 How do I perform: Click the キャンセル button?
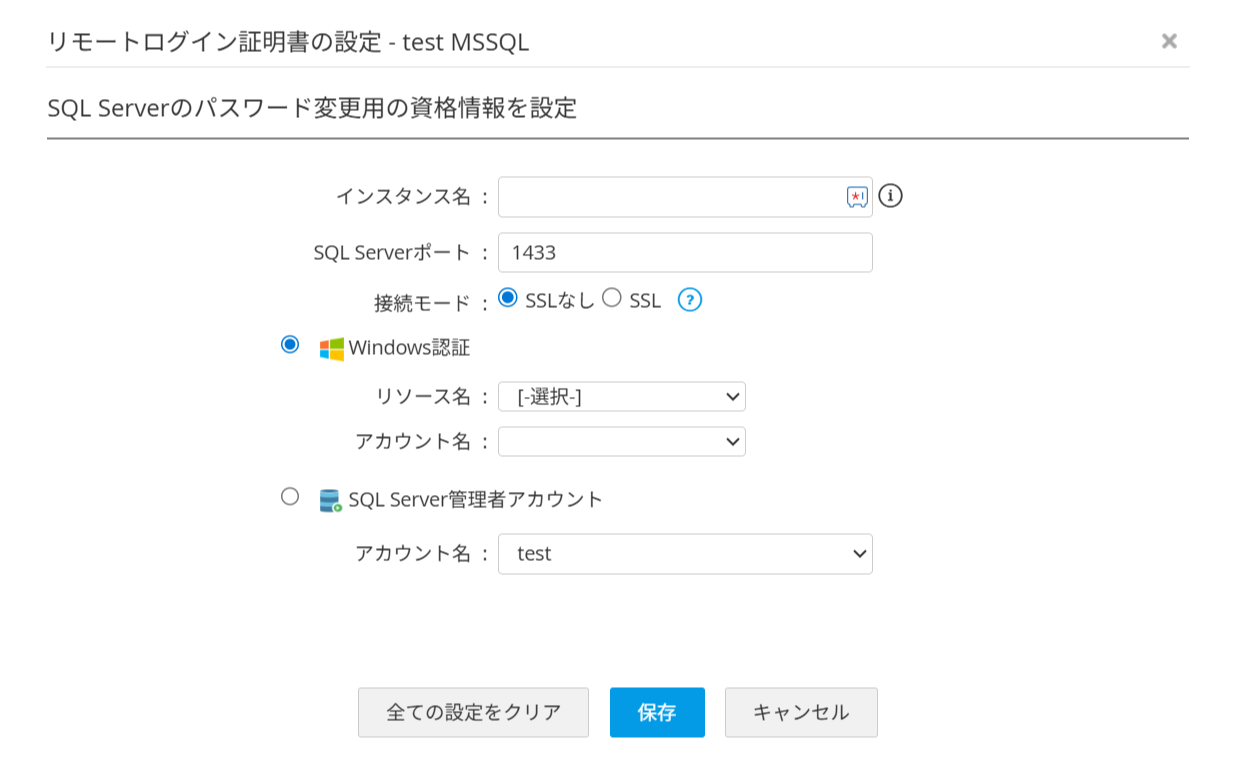pyautogui.click(x=801, y=712)
